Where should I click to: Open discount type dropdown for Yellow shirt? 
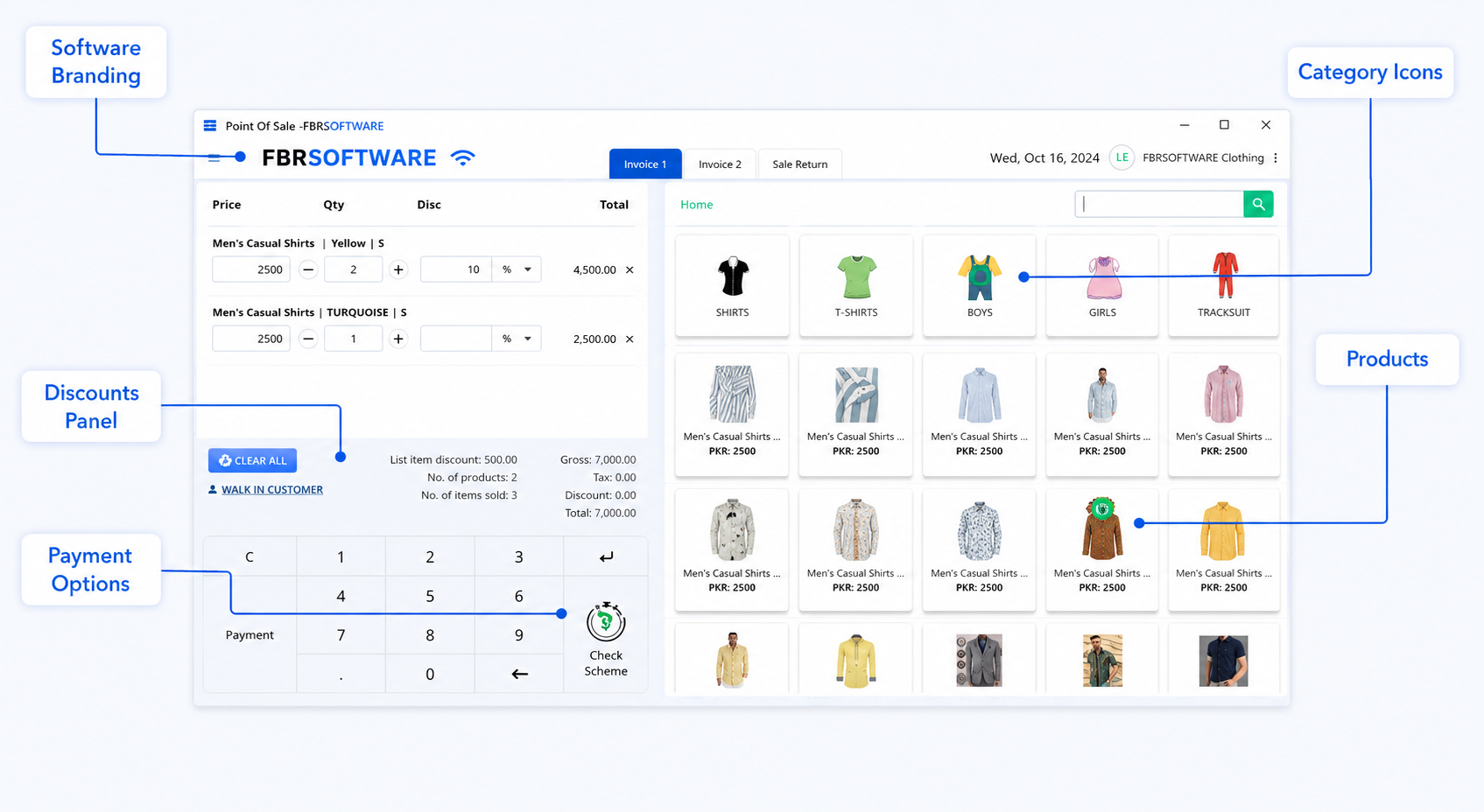coord(517,269)
